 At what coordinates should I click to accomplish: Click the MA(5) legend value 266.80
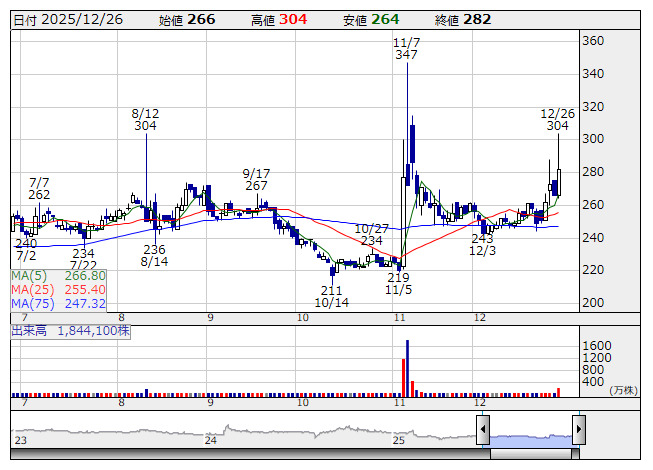click(84, 275)
